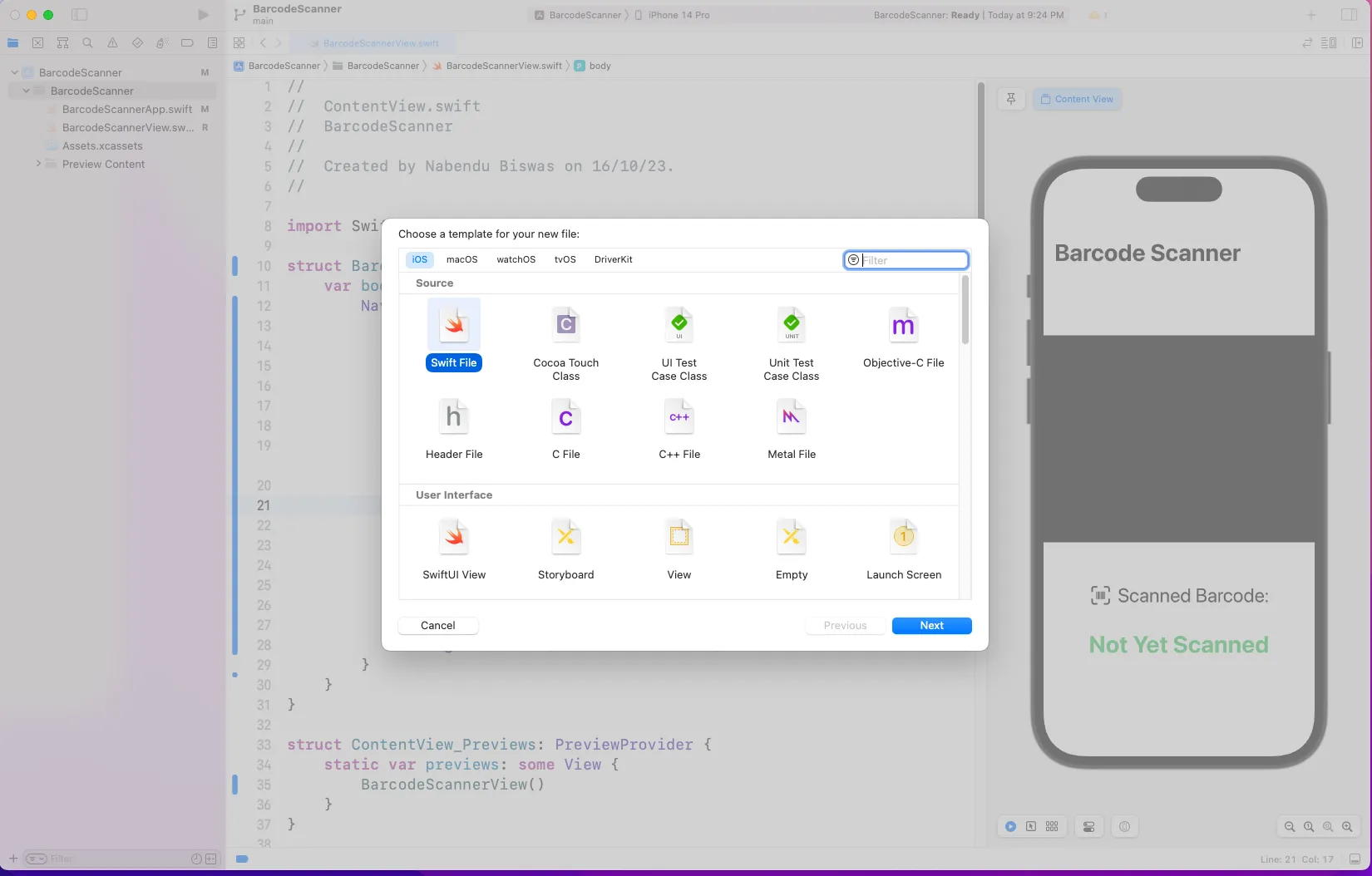Show preview variants grid
1372x876 pixels.
click(1052, 827)
